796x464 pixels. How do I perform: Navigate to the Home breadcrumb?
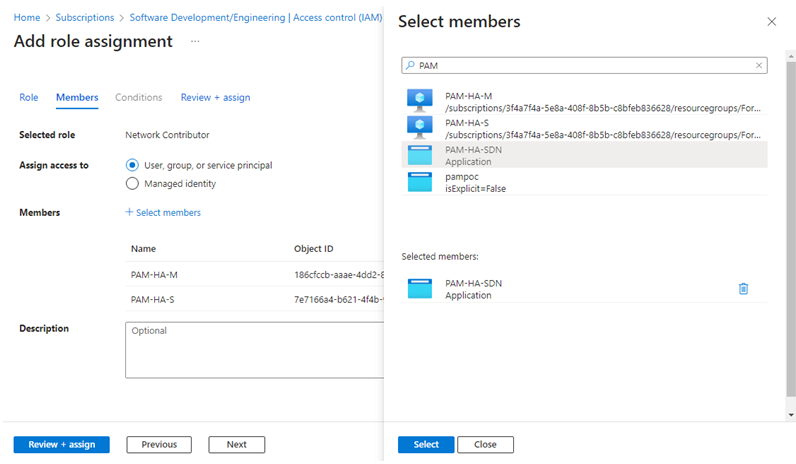pyautogui.click(x=27, y=17)
